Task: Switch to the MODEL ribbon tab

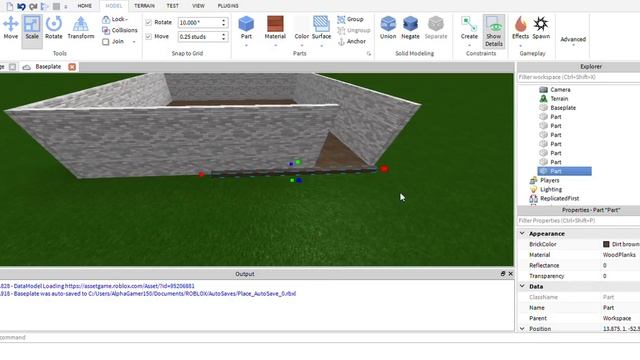Action: (x=113, y=6)
